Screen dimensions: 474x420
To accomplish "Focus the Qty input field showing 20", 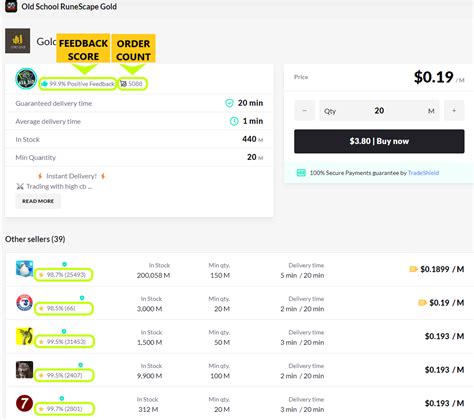I will click(x=379, y=110).
